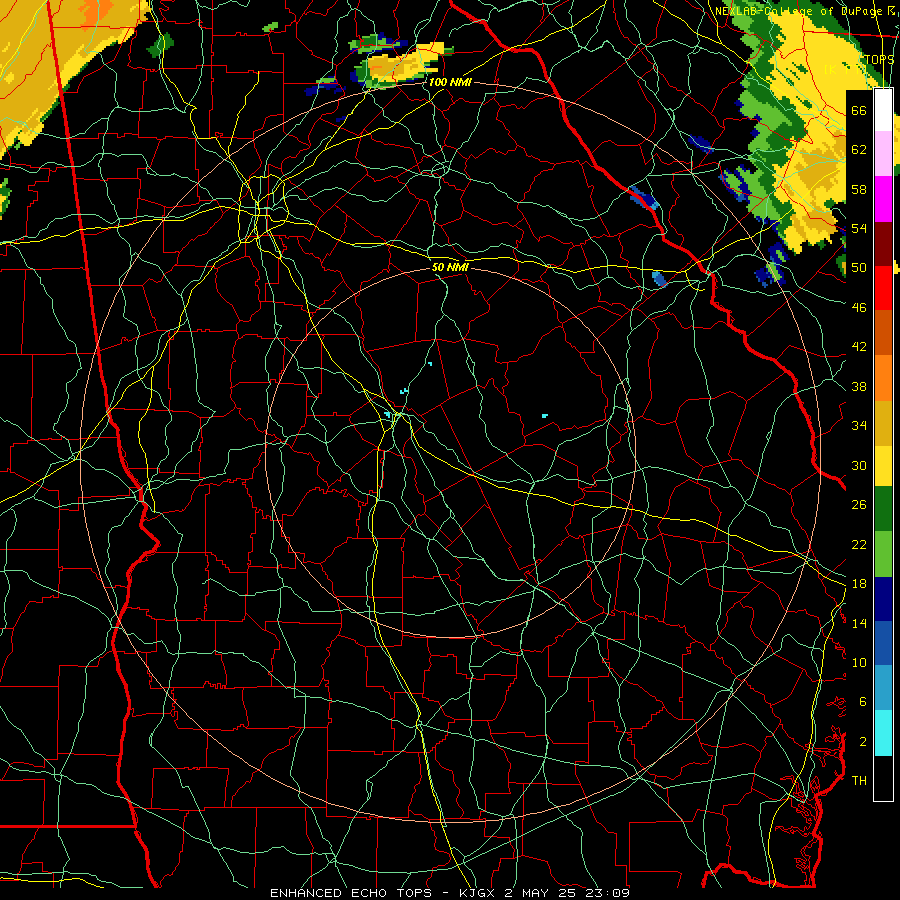This screenshot has width=900, height=900.
Task: Select the light orange legend band
Action: click(x=883, y=378)
